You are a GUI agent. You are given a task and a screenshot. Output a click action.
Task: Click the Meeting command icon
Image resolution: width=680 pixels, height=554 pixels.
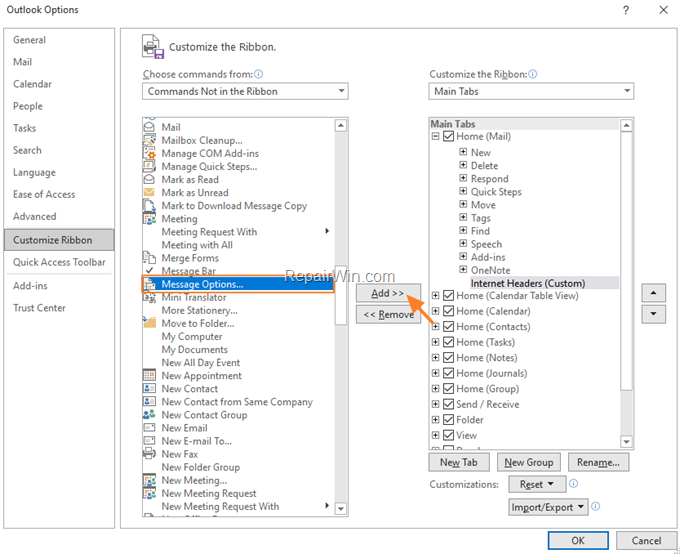coord(149,219)
